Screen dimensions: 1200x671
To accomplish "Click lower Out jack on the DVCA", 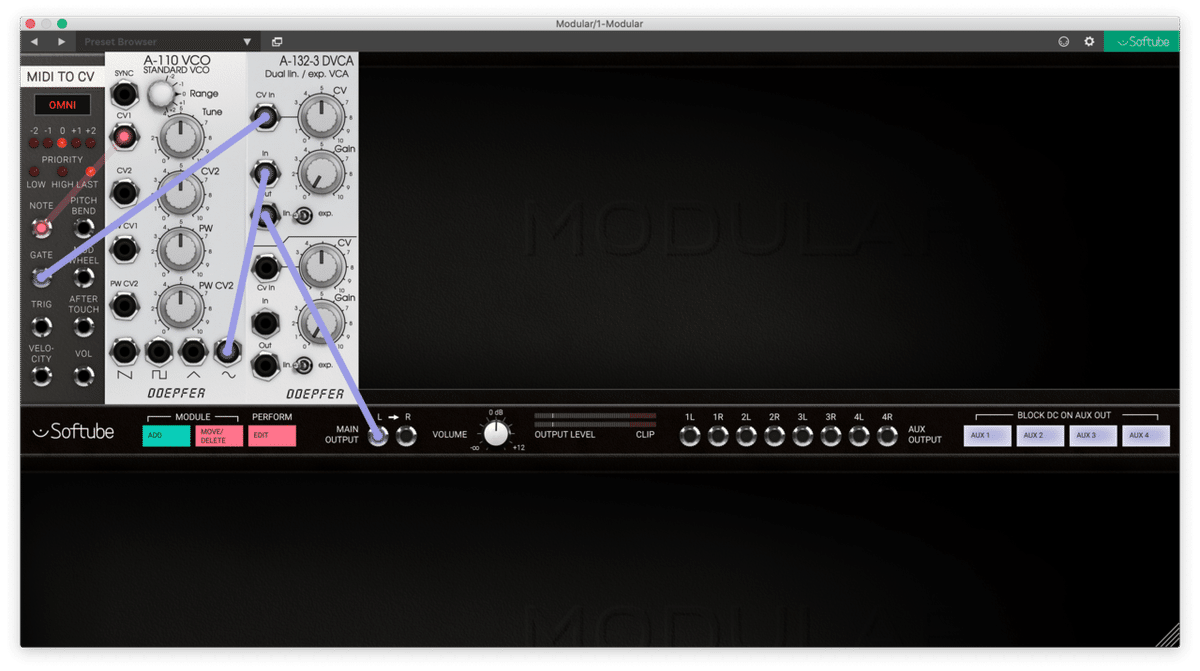I will pos(265,366).
